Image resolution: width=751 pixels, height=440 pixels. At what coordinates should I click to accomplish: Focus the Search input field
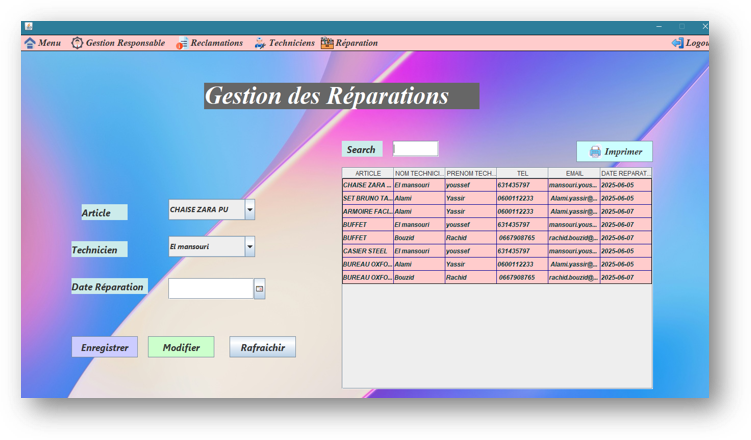(x=415, y=149)
